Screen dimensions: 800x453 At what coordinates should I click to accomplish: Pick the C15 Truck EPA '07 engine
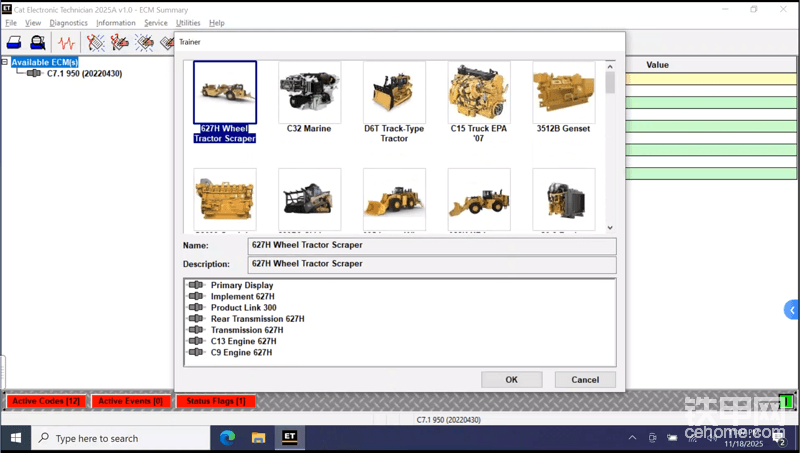(x=478, y=93)
